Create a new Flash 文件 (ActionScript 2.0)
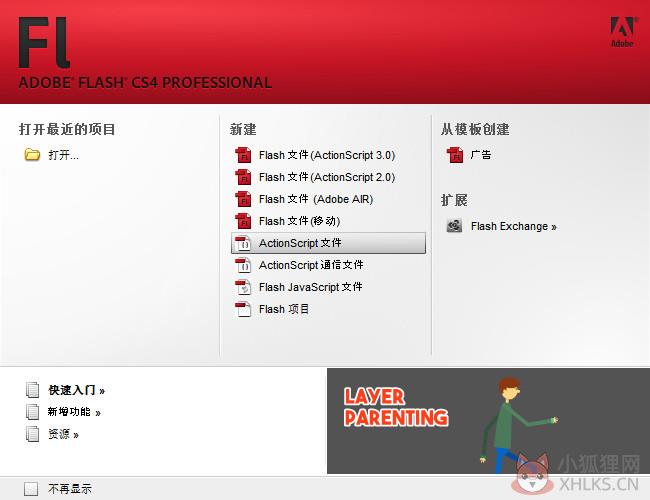 (327, 177)
